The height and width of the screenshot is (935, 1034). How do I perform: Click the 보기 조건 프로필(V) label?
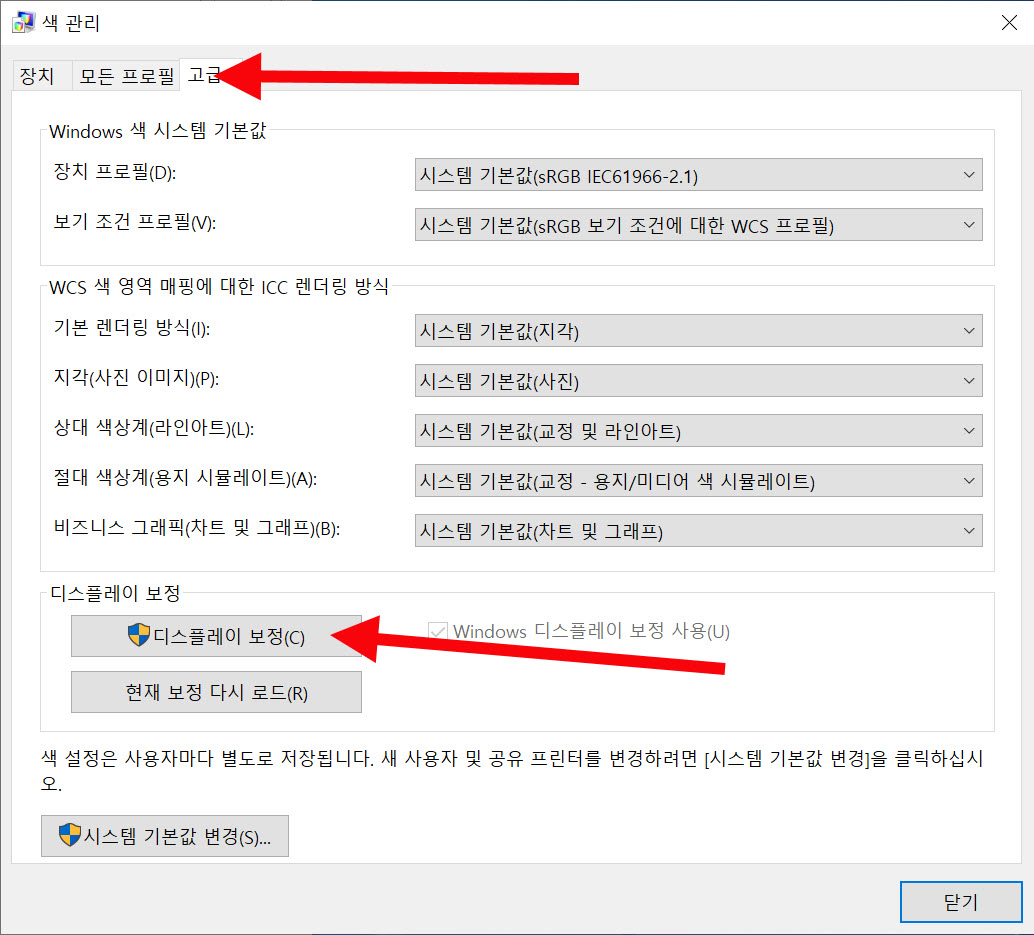tap(135, 222)
